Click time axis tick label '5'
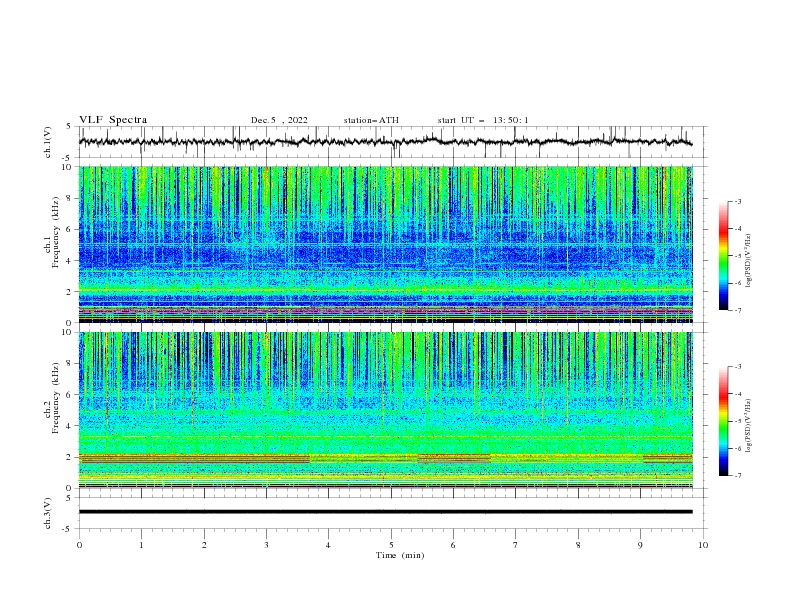The width and height of the screenshot is (792, 612). (391, 545)
